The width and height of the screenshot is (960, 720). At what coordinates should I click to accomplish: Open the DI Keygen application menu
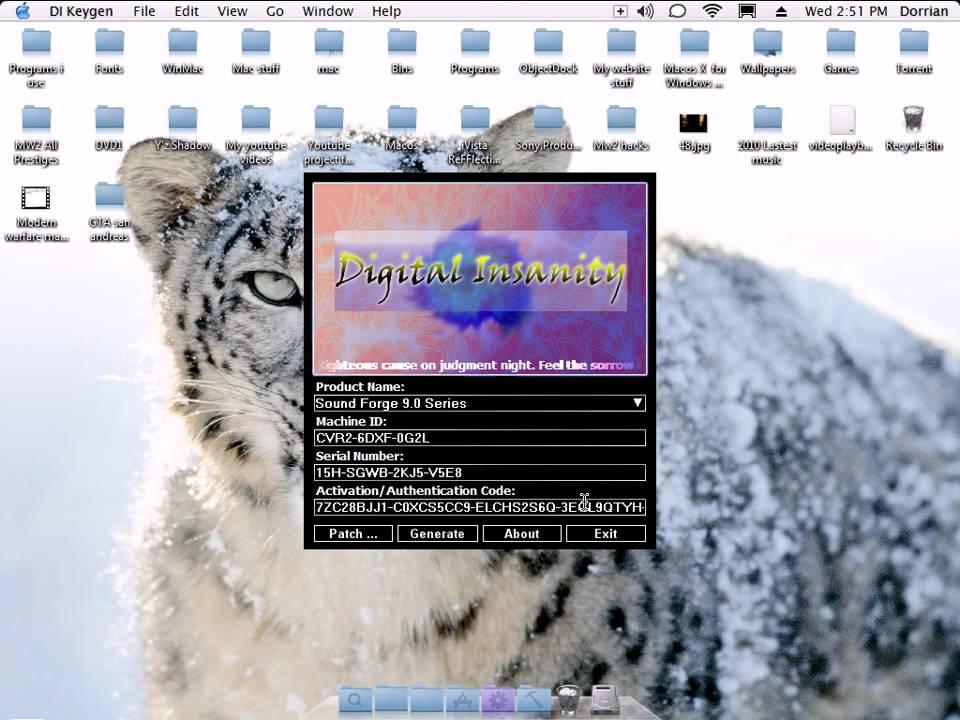coord(81,11)
